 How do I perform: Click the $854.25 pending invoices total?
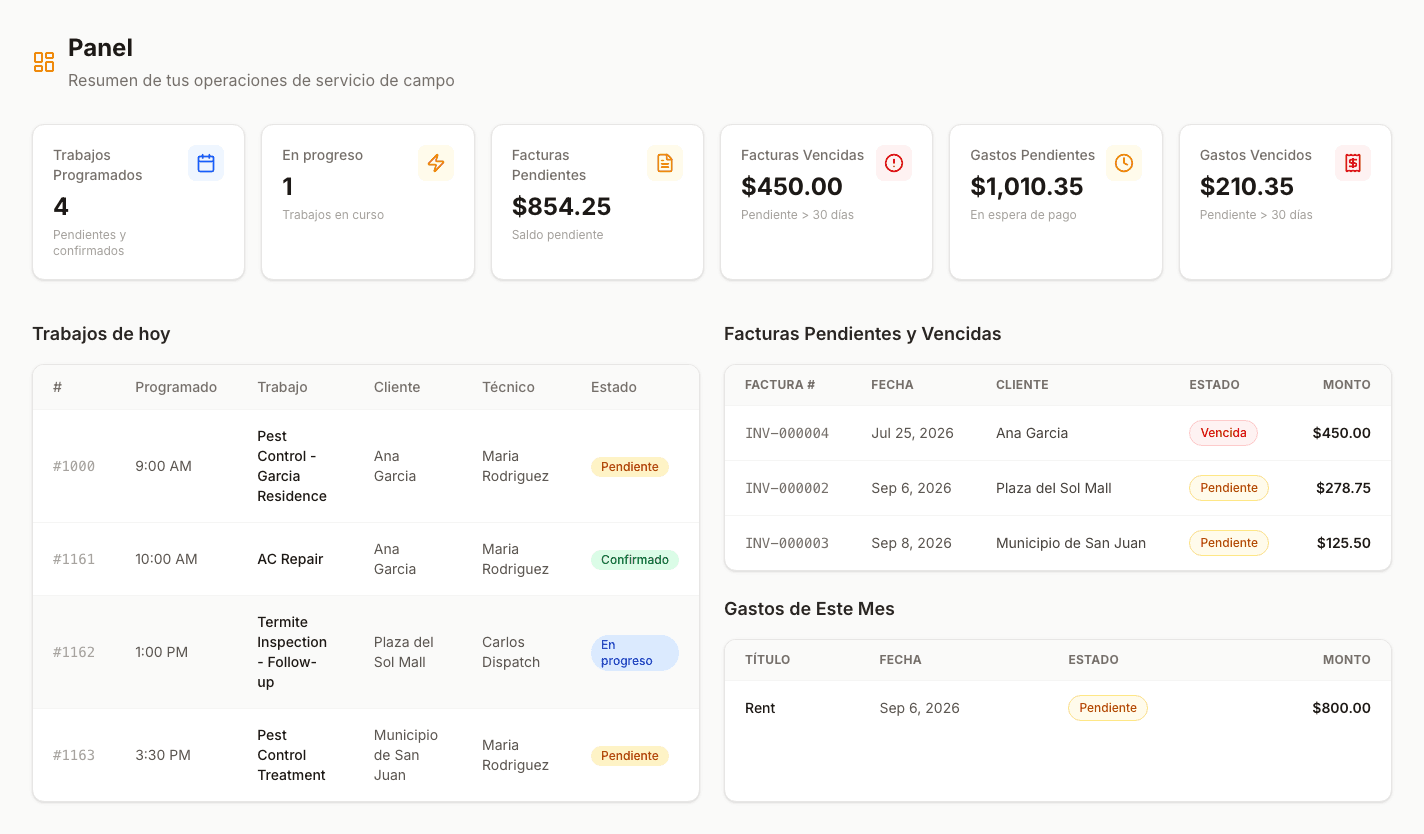click(x=561, y=207)
